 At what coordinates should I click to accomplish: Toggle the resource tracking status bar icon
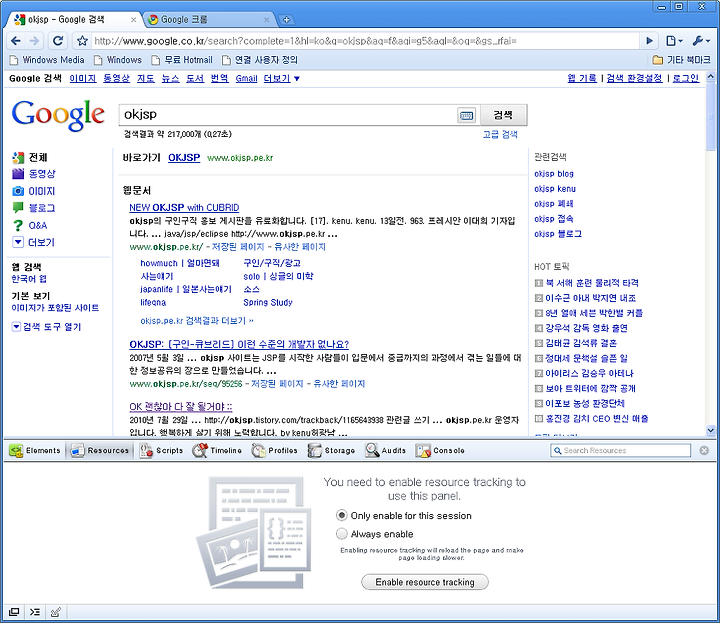tap(56, 612)
